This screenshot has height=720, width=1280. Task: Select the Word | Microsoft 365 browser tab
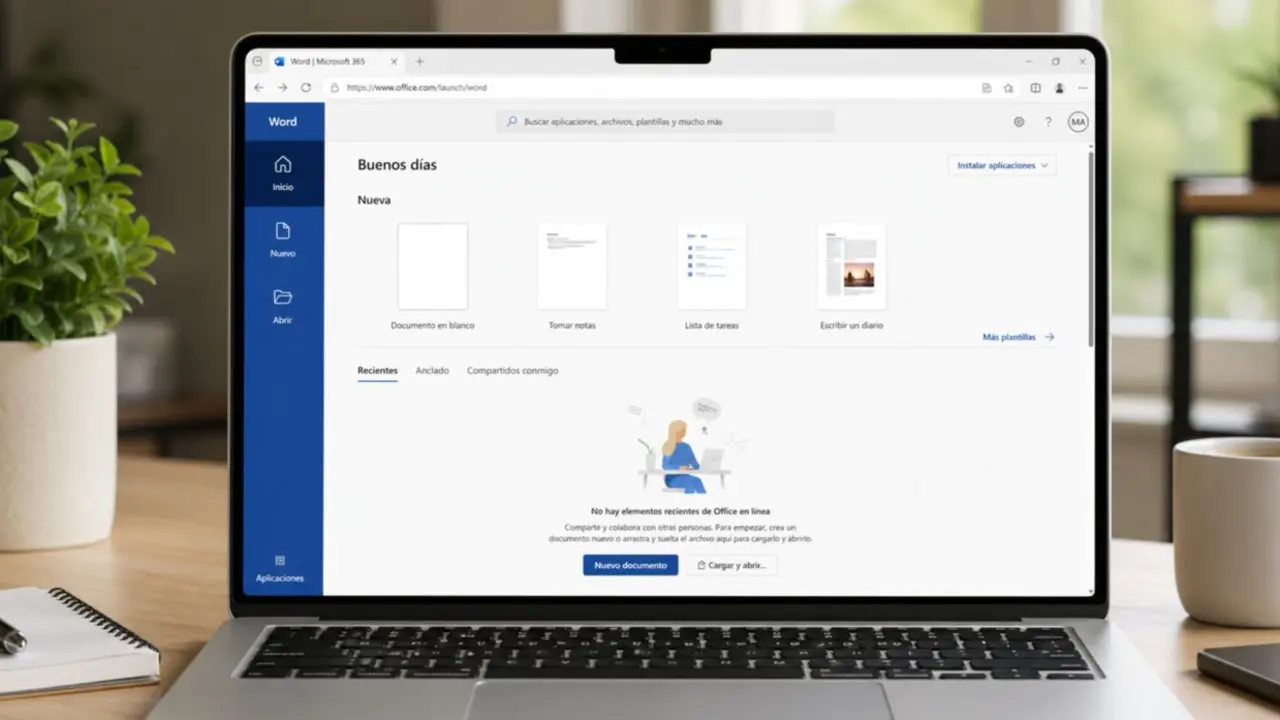337,61
